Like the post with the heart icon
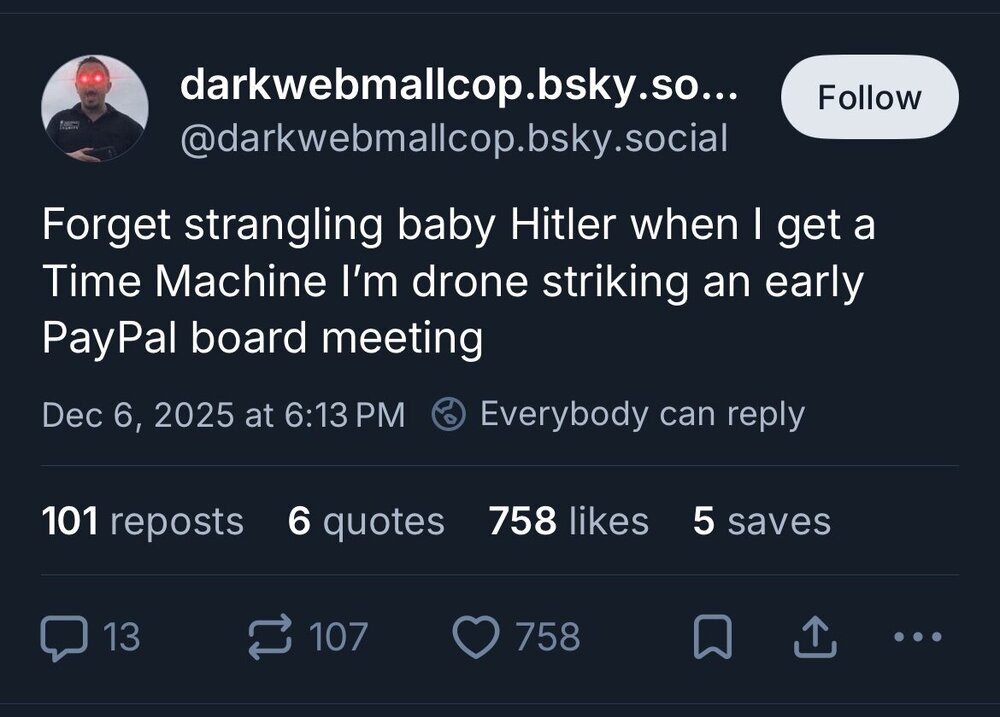The image size is (1000, 717). (x=475, y=637)
